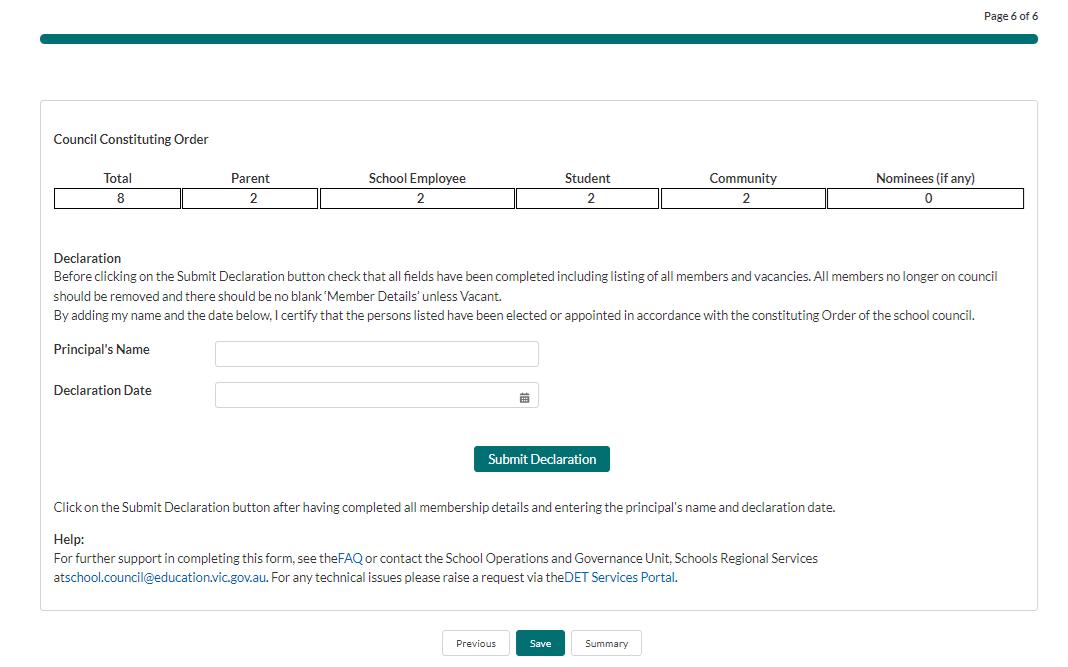The image size is (1068, 667).
Task: Select the Total count cell showing 8
Action: 118,198
